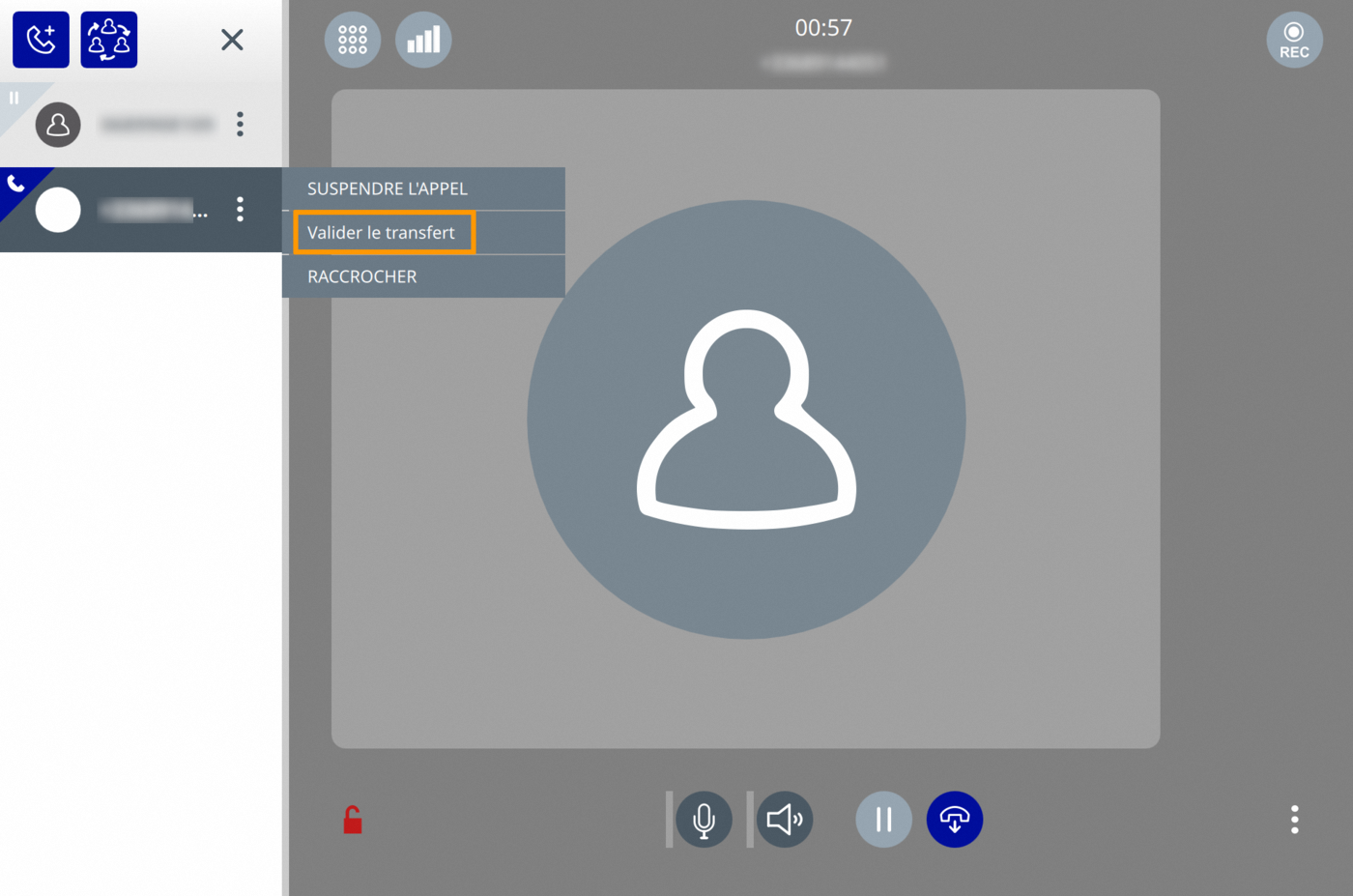Put the active call on hold

point(882,819)
